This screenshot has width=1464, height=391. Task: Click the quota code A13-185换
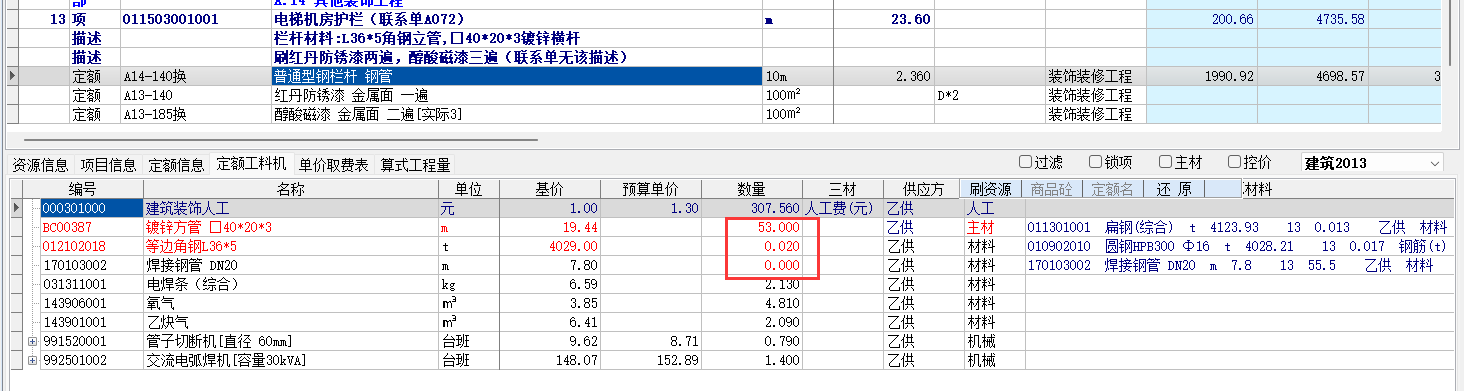[195, 114]
